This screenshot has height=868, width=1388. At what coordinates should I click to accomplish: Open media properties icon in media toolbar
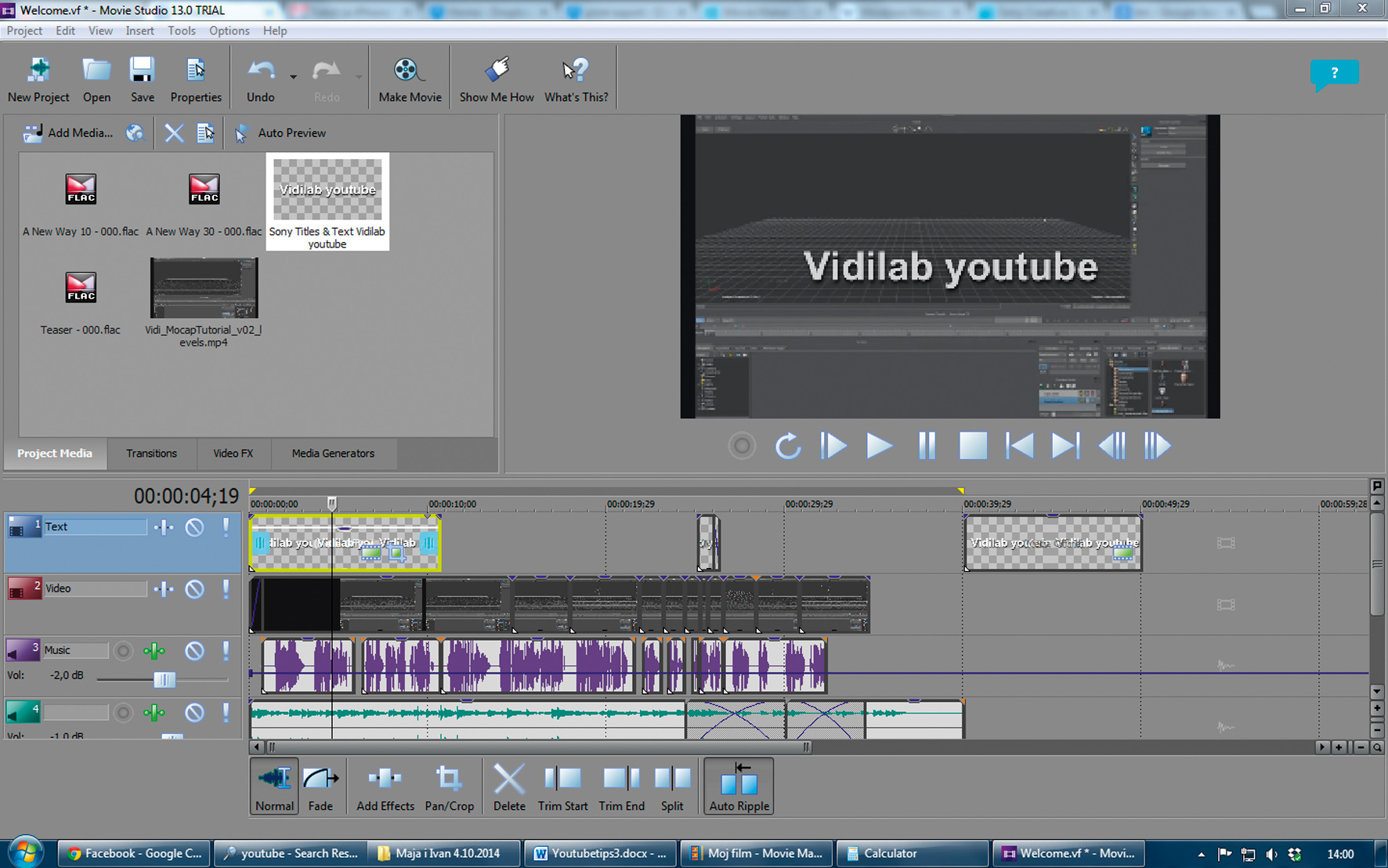point(206,133)
